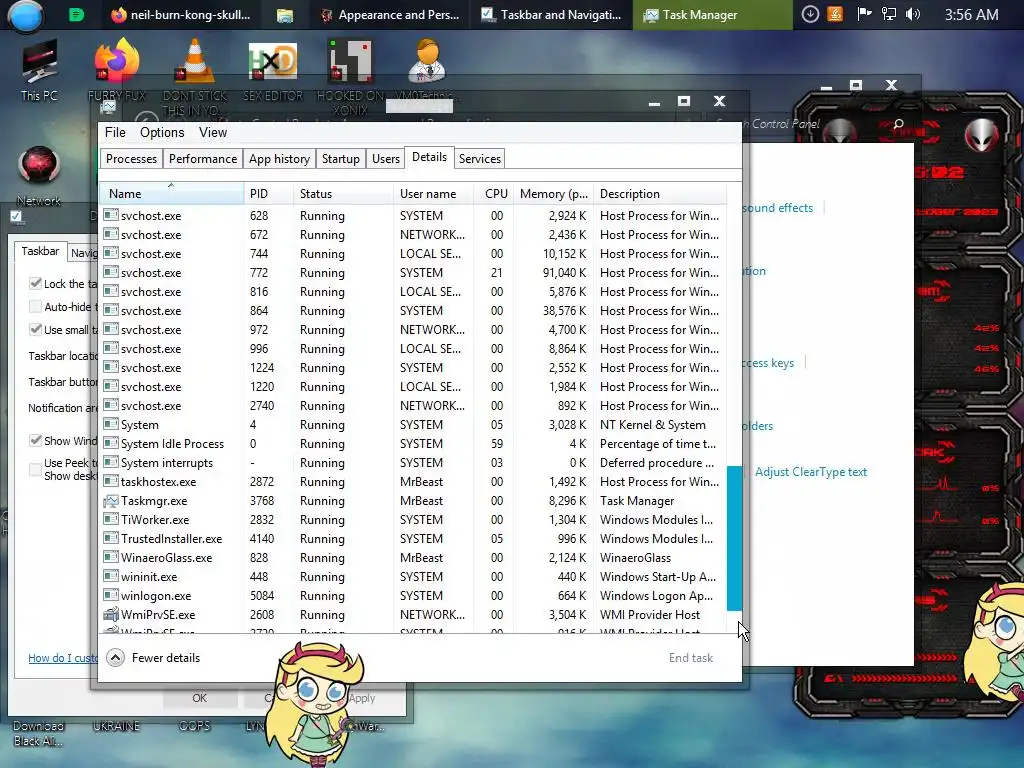Screen dimensions: 1024x768
Task: Click the 3:56 AM clock
Action: (971, 14)
